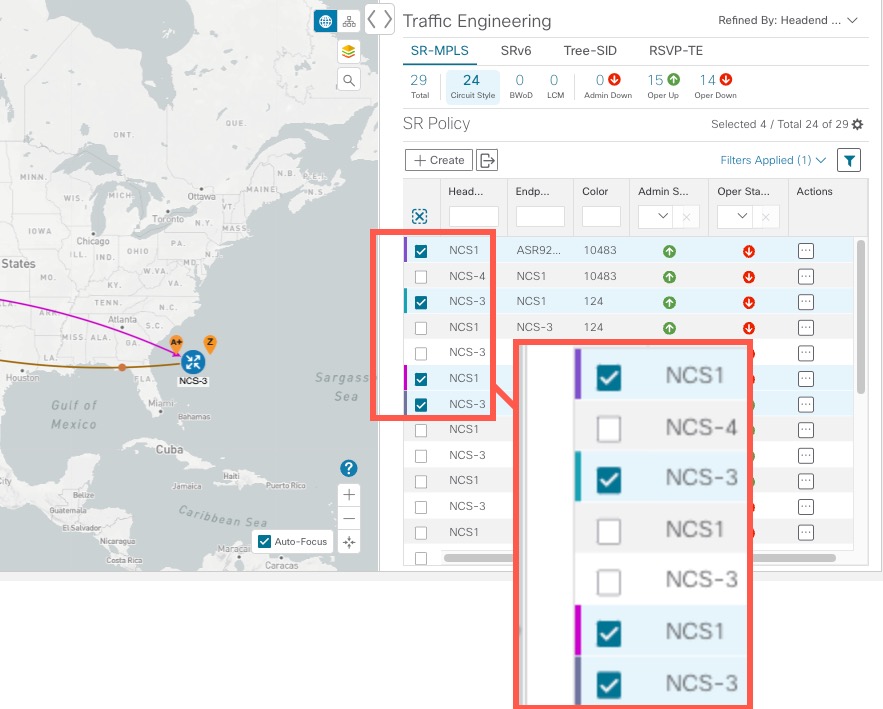Image resolution: width=883 pixels, height=709 pixels.
Task: Click the help question mark icon
Action: click(347, 467)
